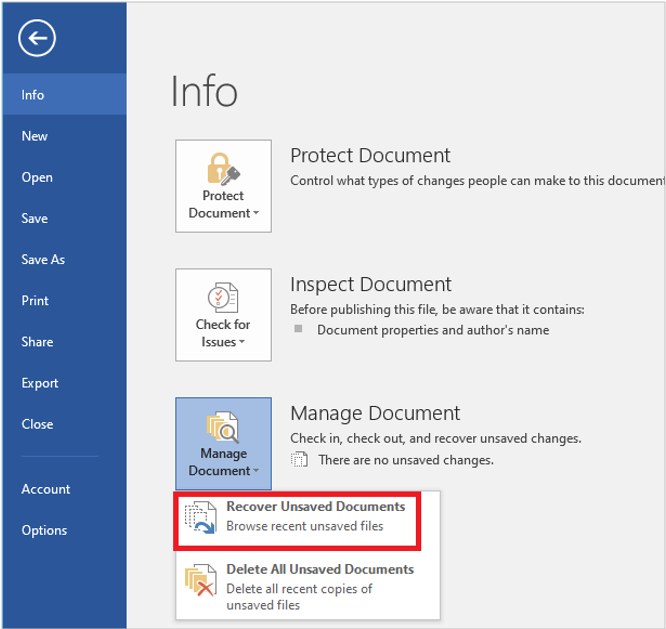Image resolution: width=666 pixels, height=629 pixels.
Task: Open the Share tab
Action: [65, 342]
